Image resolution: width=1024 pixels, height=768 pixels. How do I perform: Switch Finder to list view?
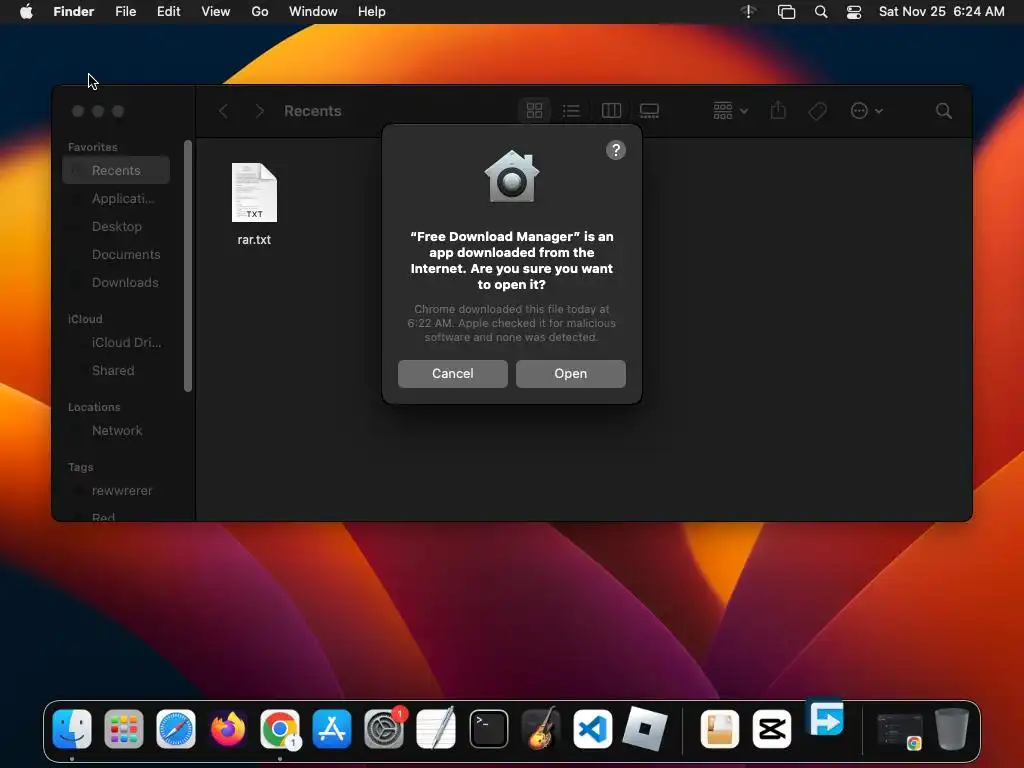(571, 111)
